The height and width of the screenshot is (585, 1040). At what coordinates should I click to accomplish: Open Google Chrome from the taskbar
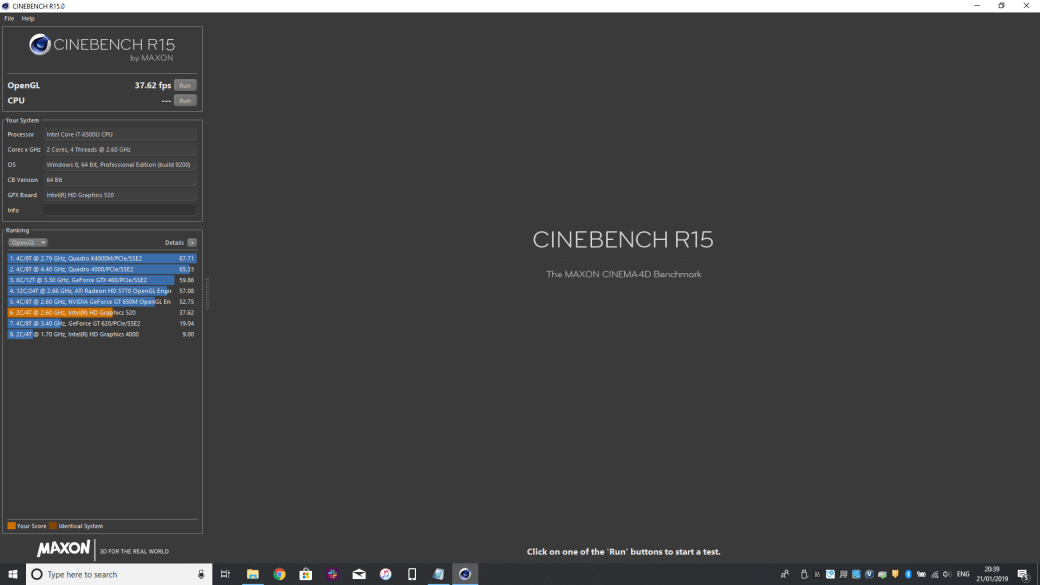coord(278,574)
